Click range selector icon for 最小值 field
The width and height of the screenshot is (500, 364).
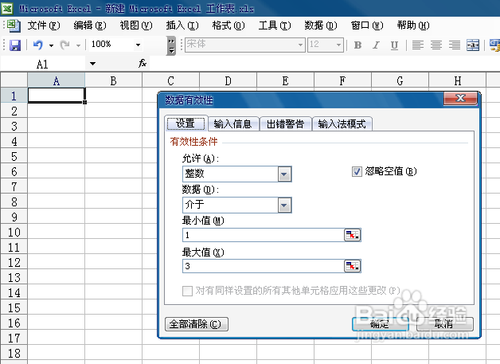tap(352, 235)
